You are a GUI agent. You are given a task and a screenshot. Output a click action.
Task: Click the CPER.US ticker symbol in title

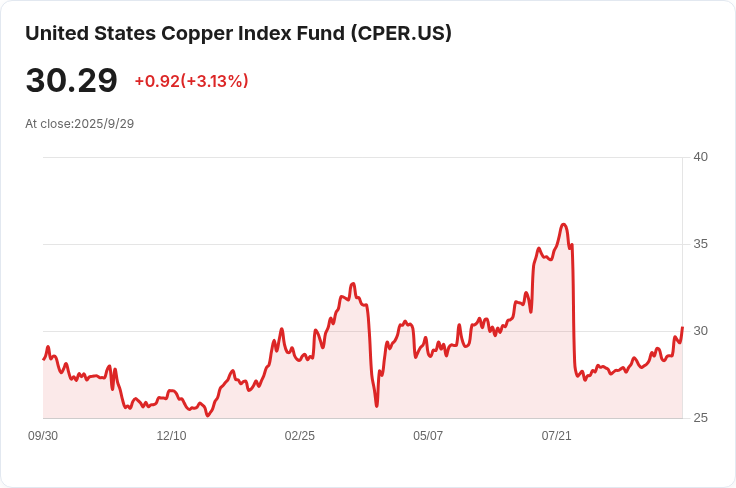401,34
